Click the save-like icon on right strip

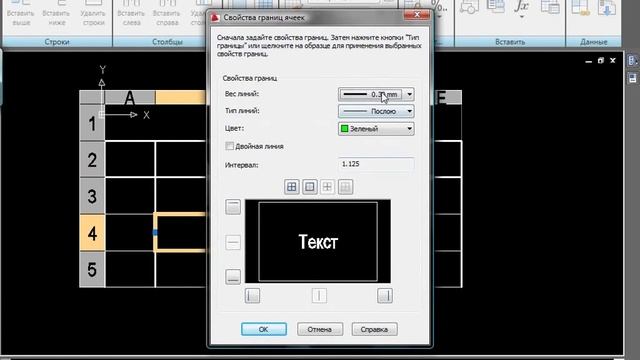[x=633, y=78]
